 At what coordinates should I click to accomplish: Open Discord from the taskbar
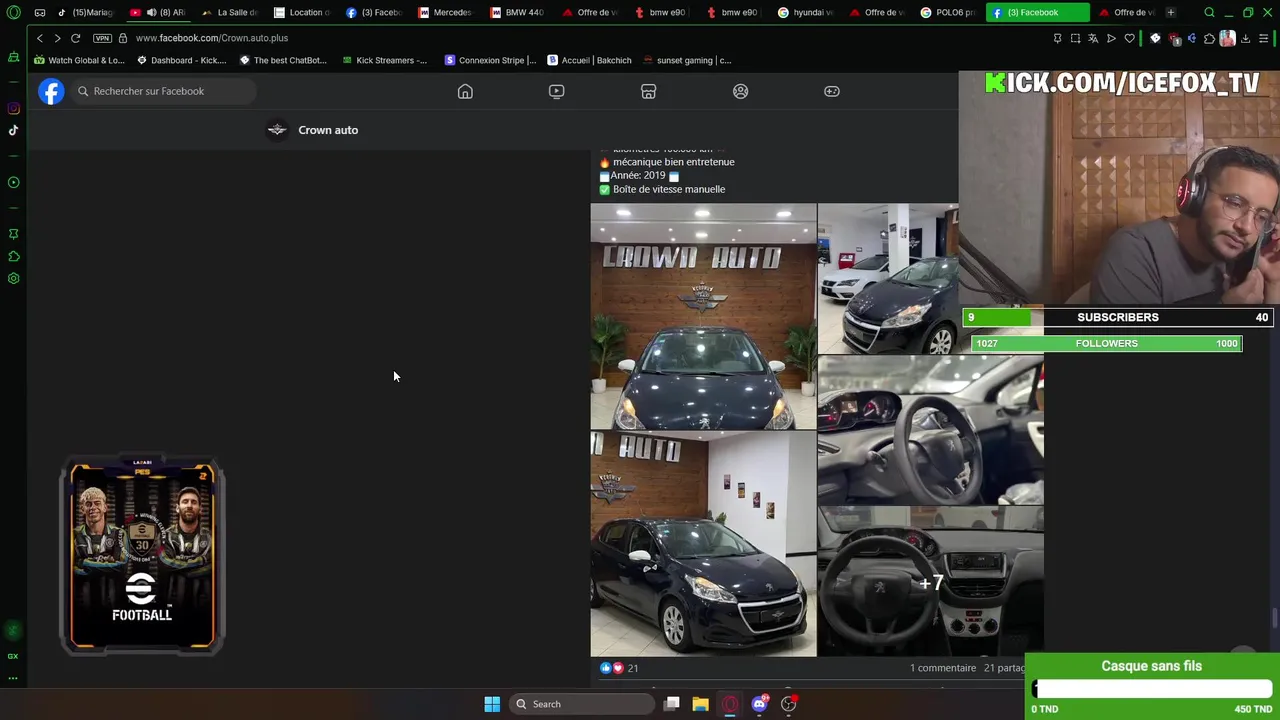[x=759, y=704]
